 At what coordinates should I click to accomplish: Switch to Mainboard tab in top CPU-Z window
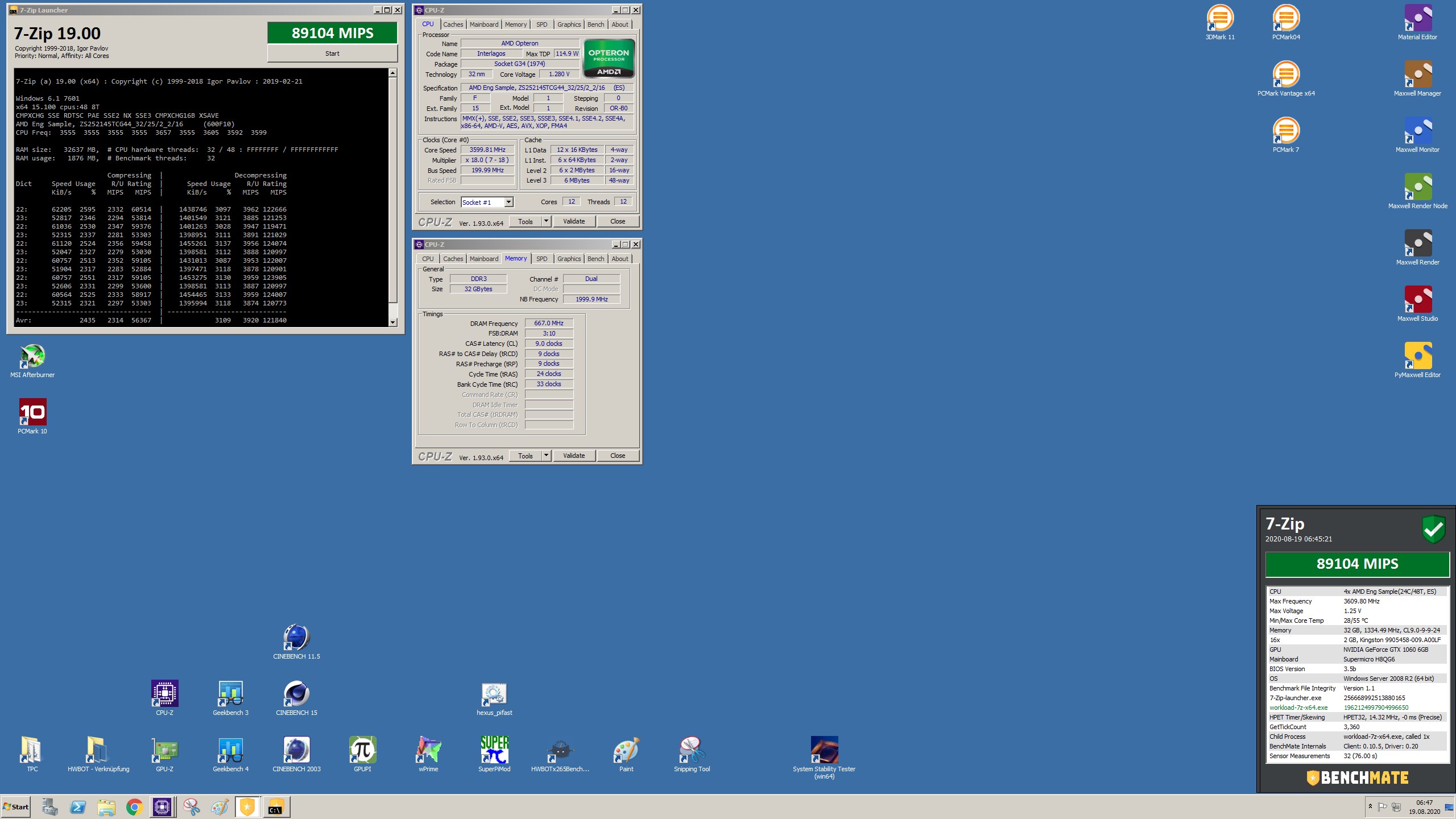coord(484,24)
